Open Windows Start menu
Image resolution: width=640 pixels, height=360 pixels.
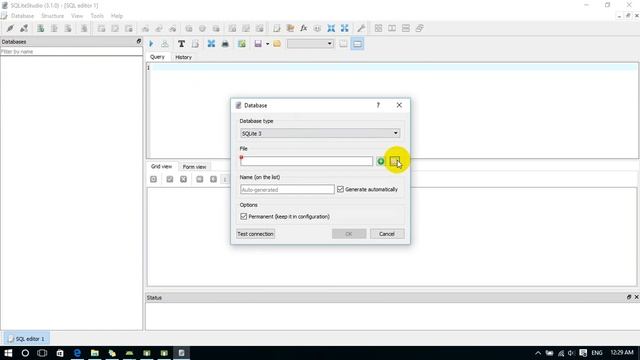(x=8, y=353)
